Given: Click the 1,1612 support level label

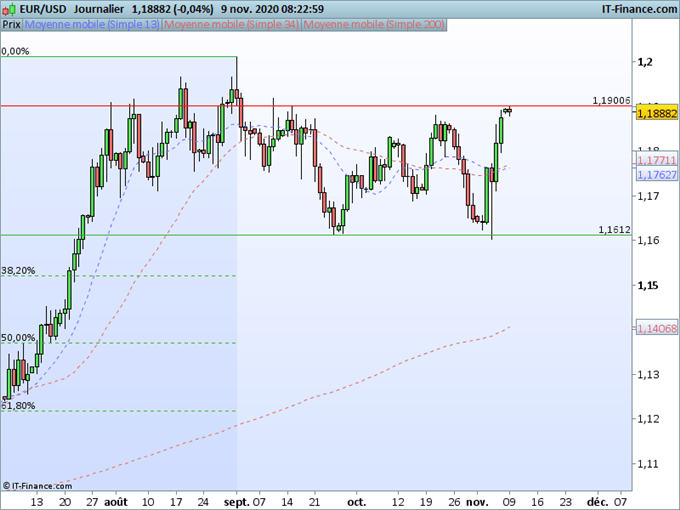Looking at the screenshot, I should [x=615, y=230].
